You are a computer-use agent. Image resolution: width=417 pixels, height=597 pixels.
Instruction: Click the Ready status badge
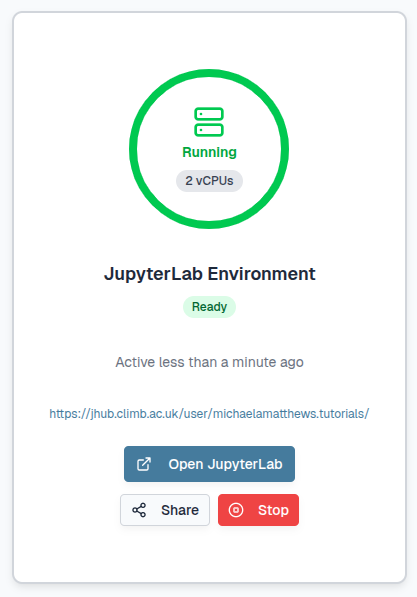tap(209, 307)
